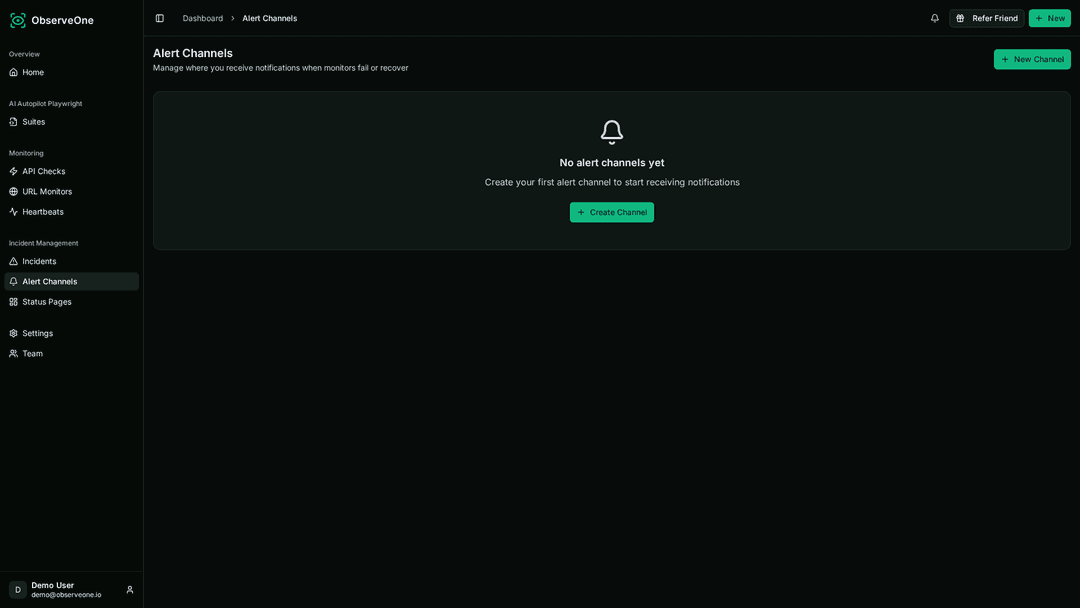1080x608 pixels.
Task: Open Heartbeats monitoring
Action: pos(72,212)
